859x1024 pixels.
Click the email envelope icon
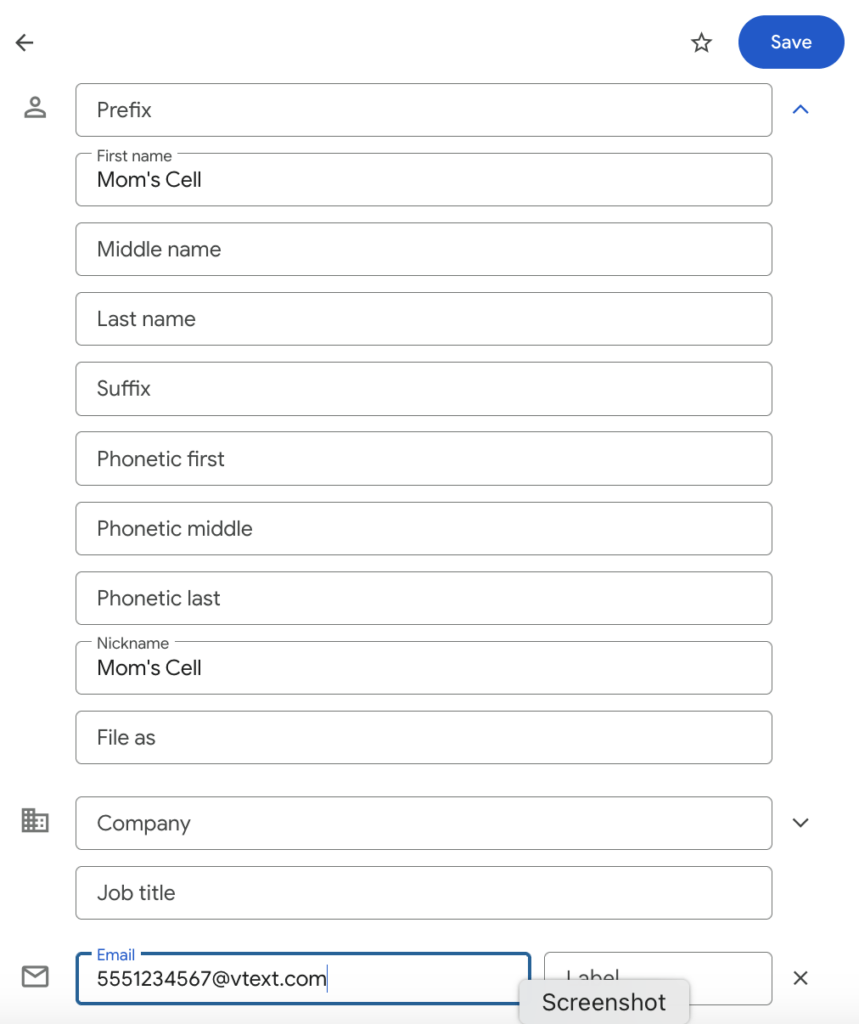pos(35,977)
